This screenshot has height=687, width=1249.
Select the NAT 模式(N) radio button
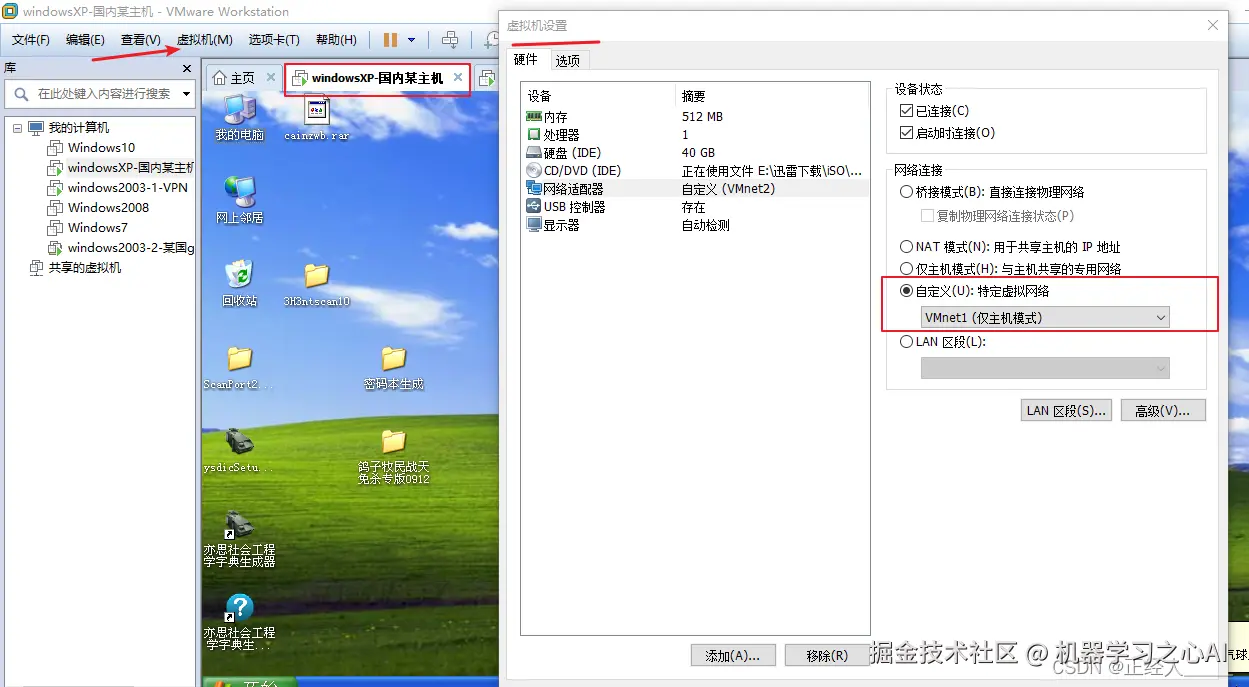coord(906,247)
